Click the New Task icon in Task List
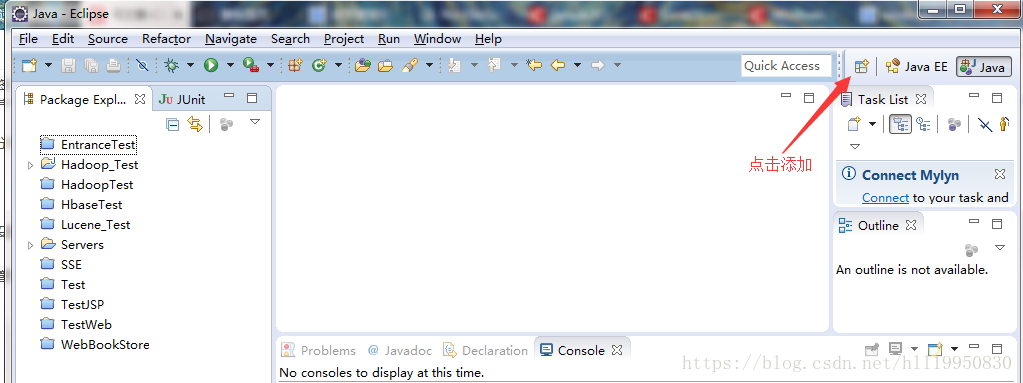This screenshot has width=1023, height=383. [855, 124]
